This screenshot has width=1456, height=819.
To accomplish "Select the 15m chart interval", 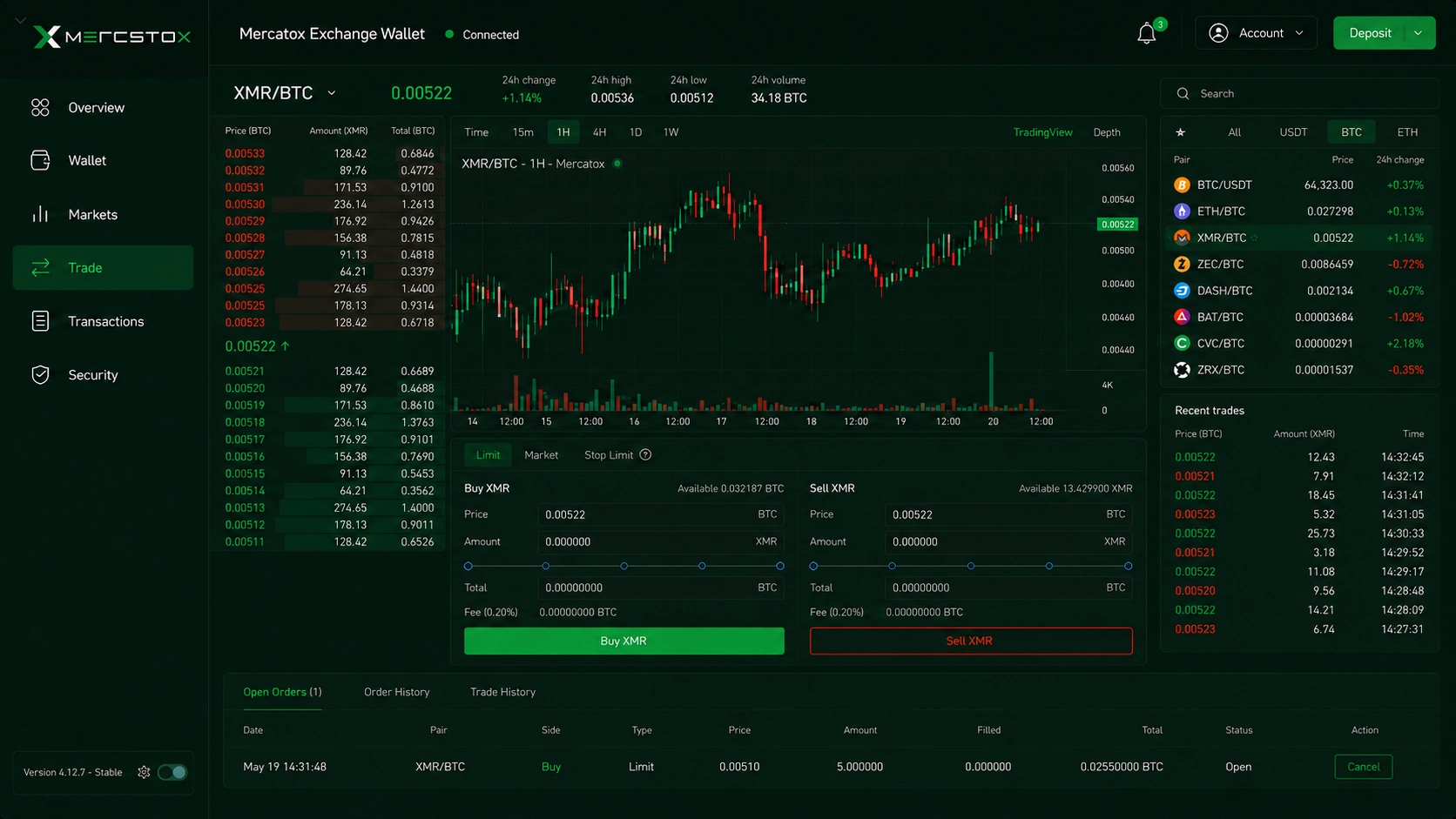I will coord(522,132).
